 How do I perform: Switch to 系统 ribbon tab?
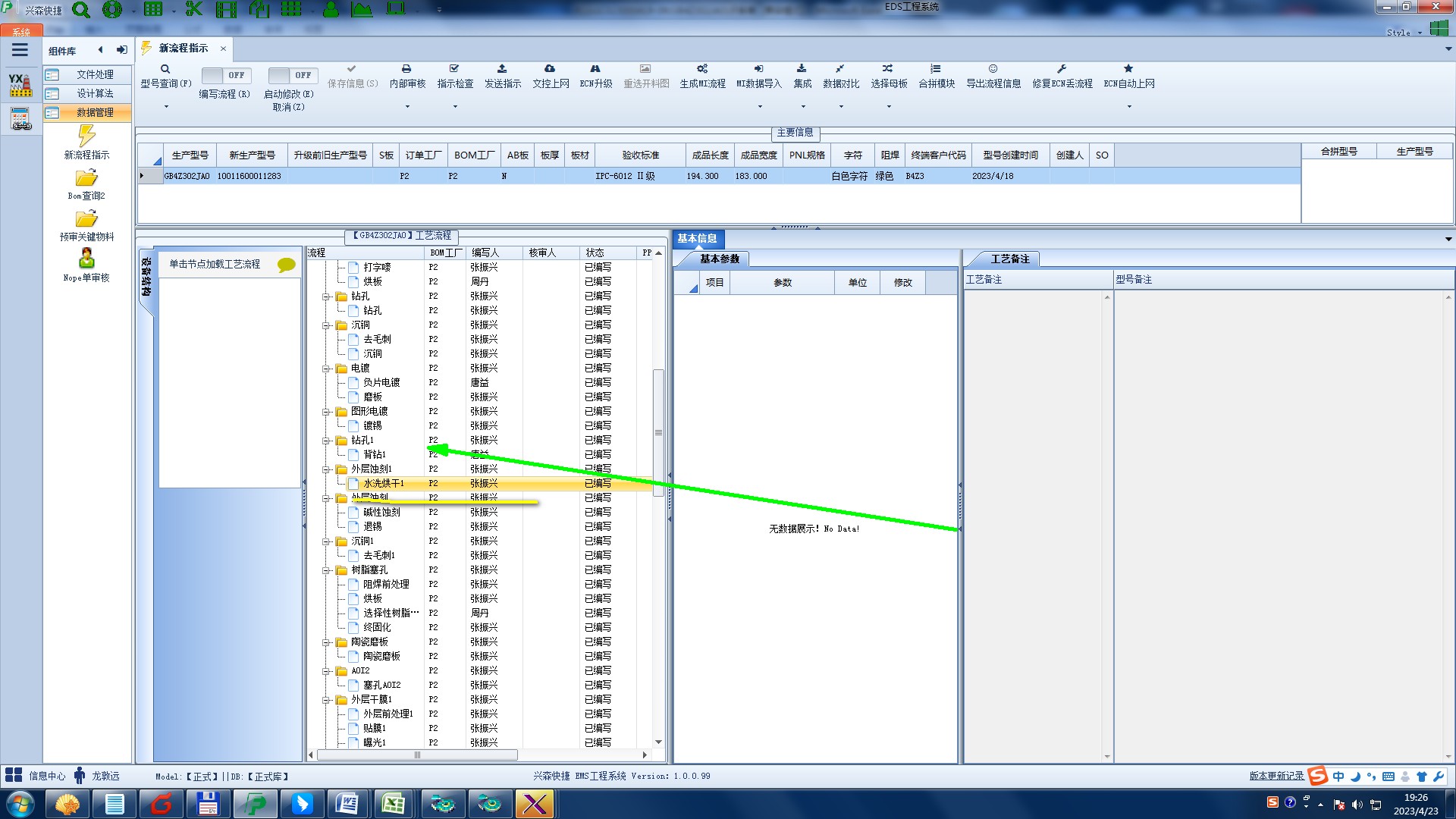click(x=21, y=32)
